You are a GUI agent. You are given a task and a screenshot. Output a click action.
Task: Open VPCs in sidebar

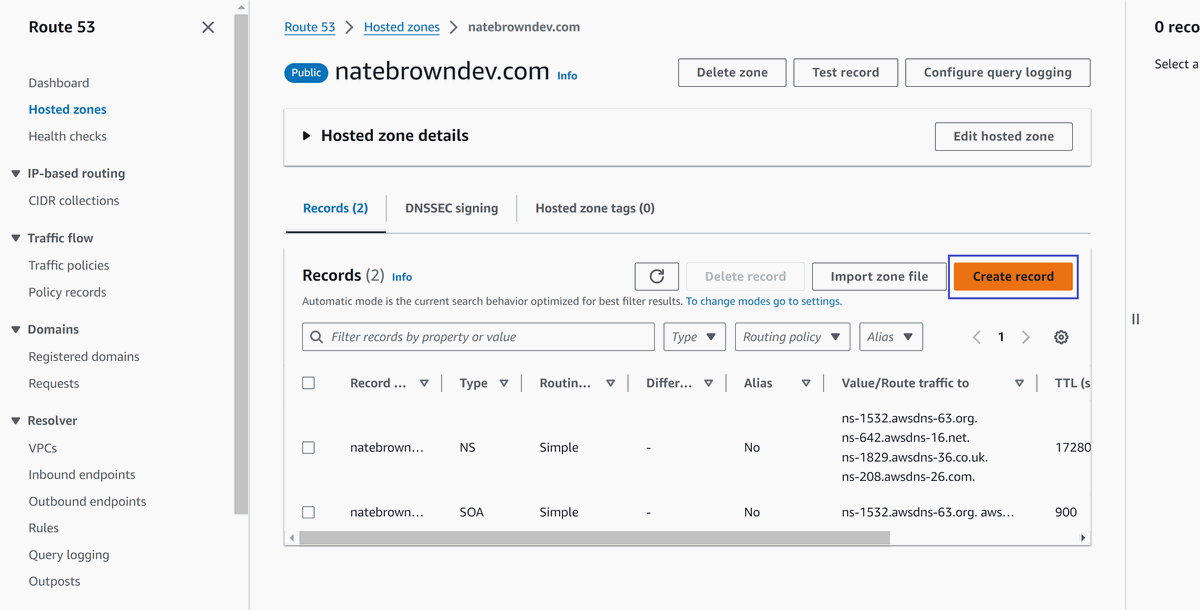pos(43,448)
